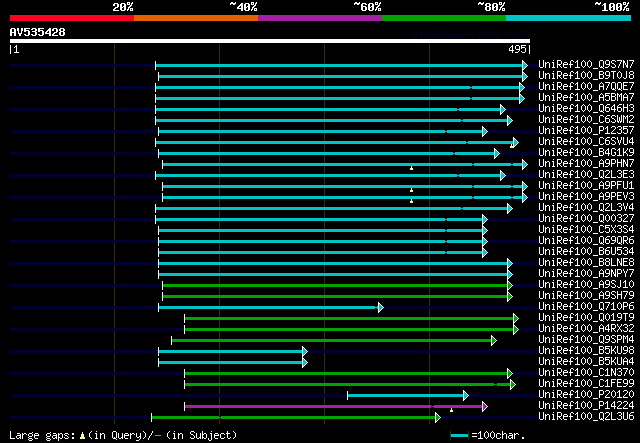Select the UniRef100_B5KUA4 label
Image resolution: width=640 pixels, height=443 pixels.
586,362
